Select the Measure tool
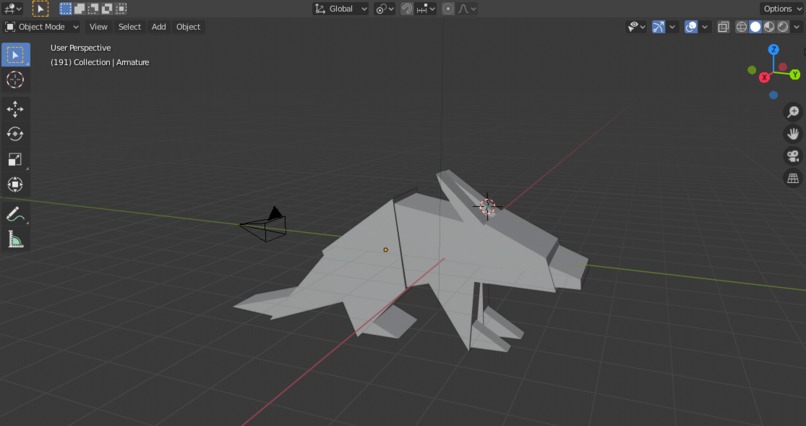Viewport: 806px width, 426px height. (15, 239)
